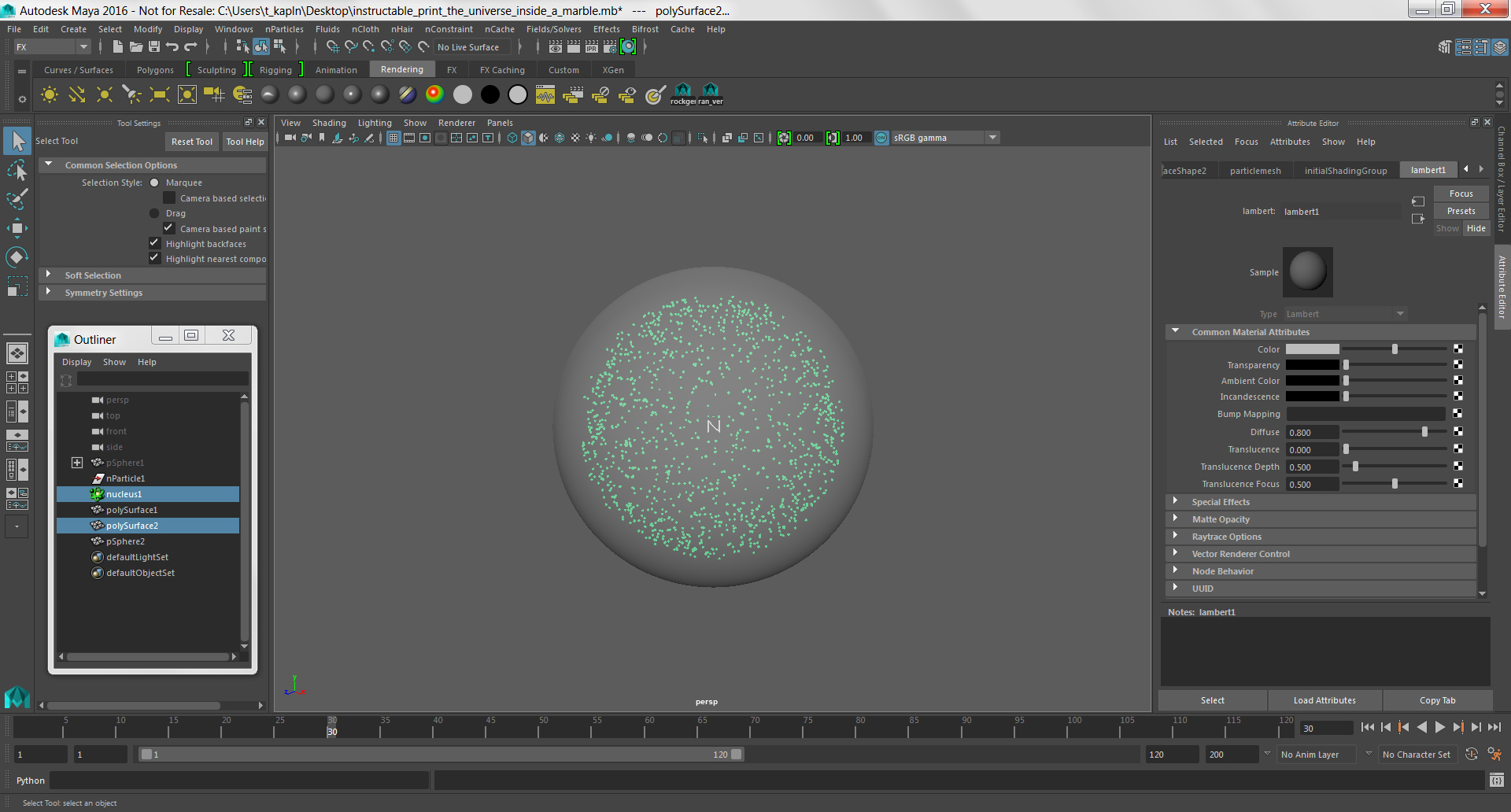Click the viewport wireframe cube icon
This screenshot has height=812, width=1511.
pos(512,138)
